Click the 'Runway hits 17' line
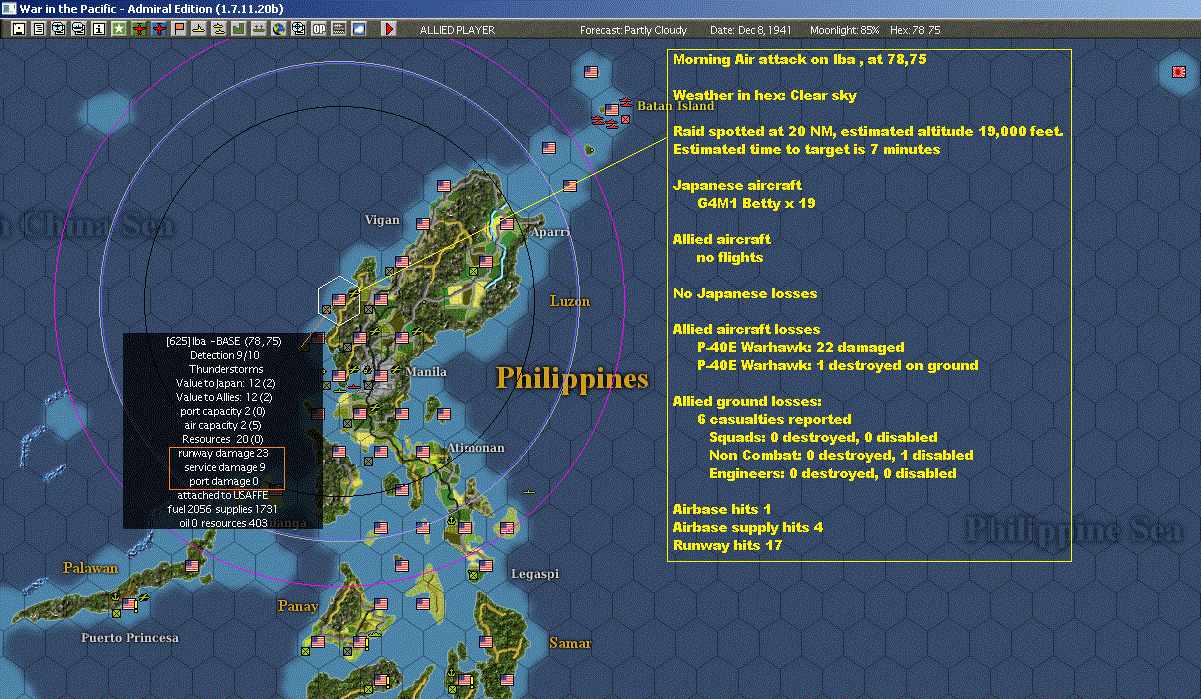Viewport: 1201px width, 699px height. [x=727, y=545]
